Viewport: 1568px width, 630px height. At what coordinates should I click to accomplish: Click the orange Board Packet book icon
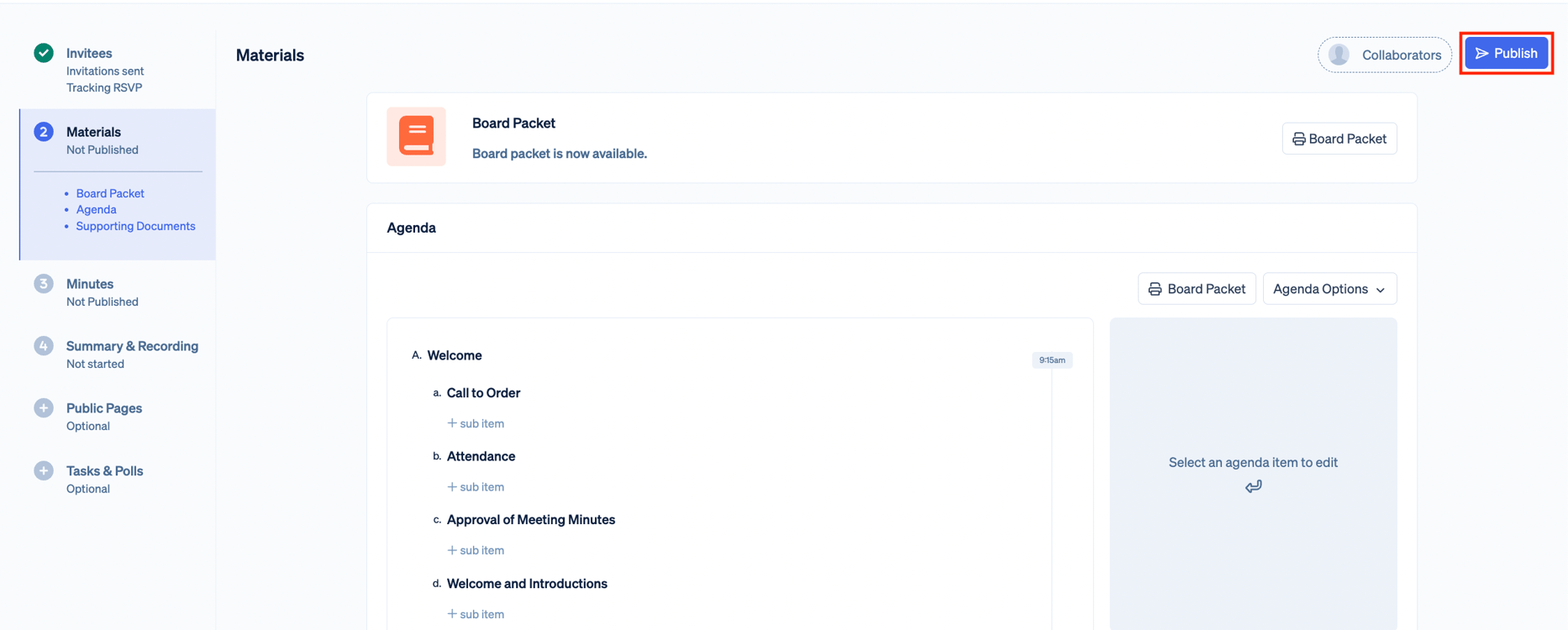click(416, 136)
